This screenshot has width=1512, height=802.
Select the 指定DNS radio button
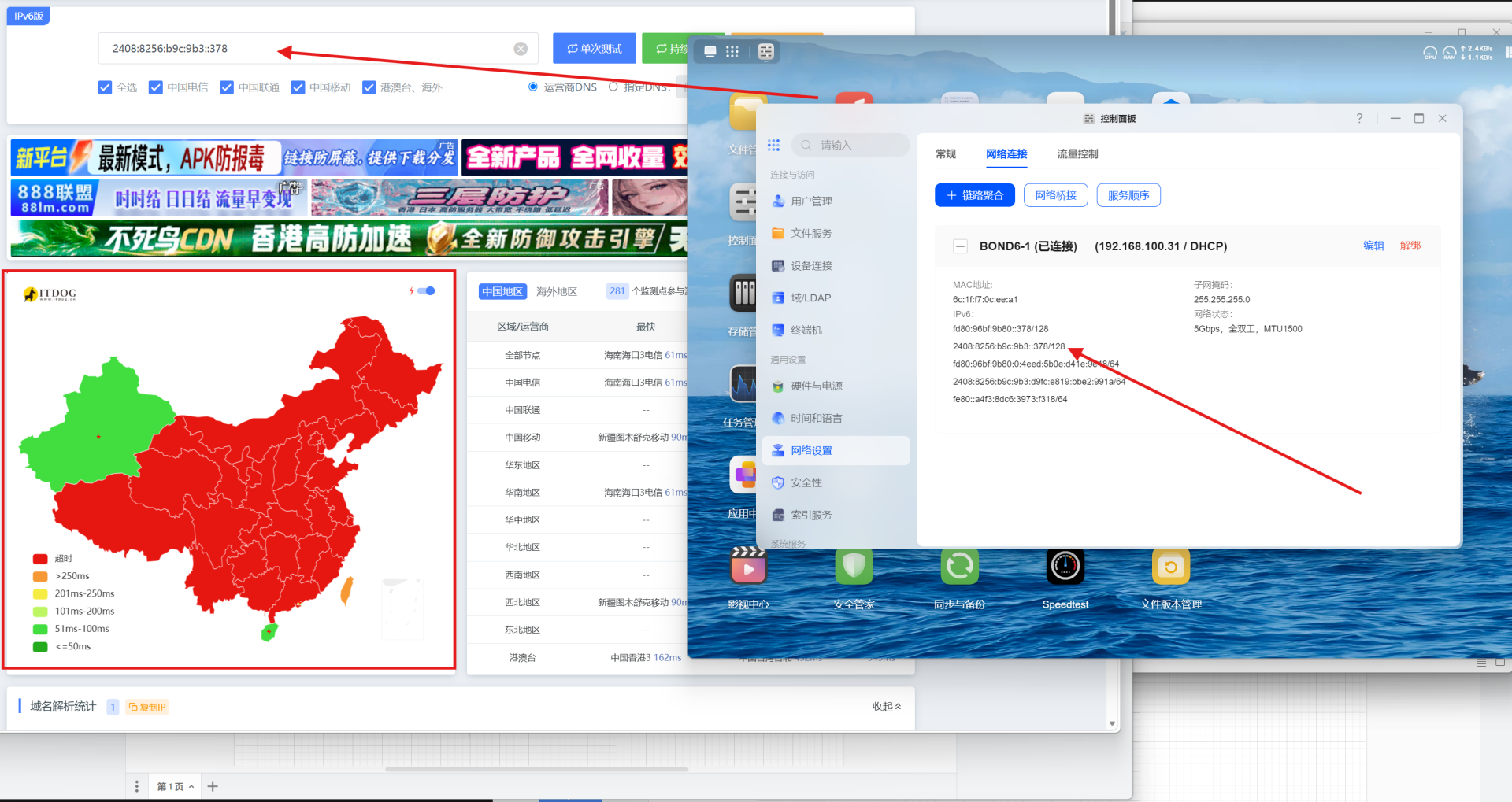tap(613, 87)
